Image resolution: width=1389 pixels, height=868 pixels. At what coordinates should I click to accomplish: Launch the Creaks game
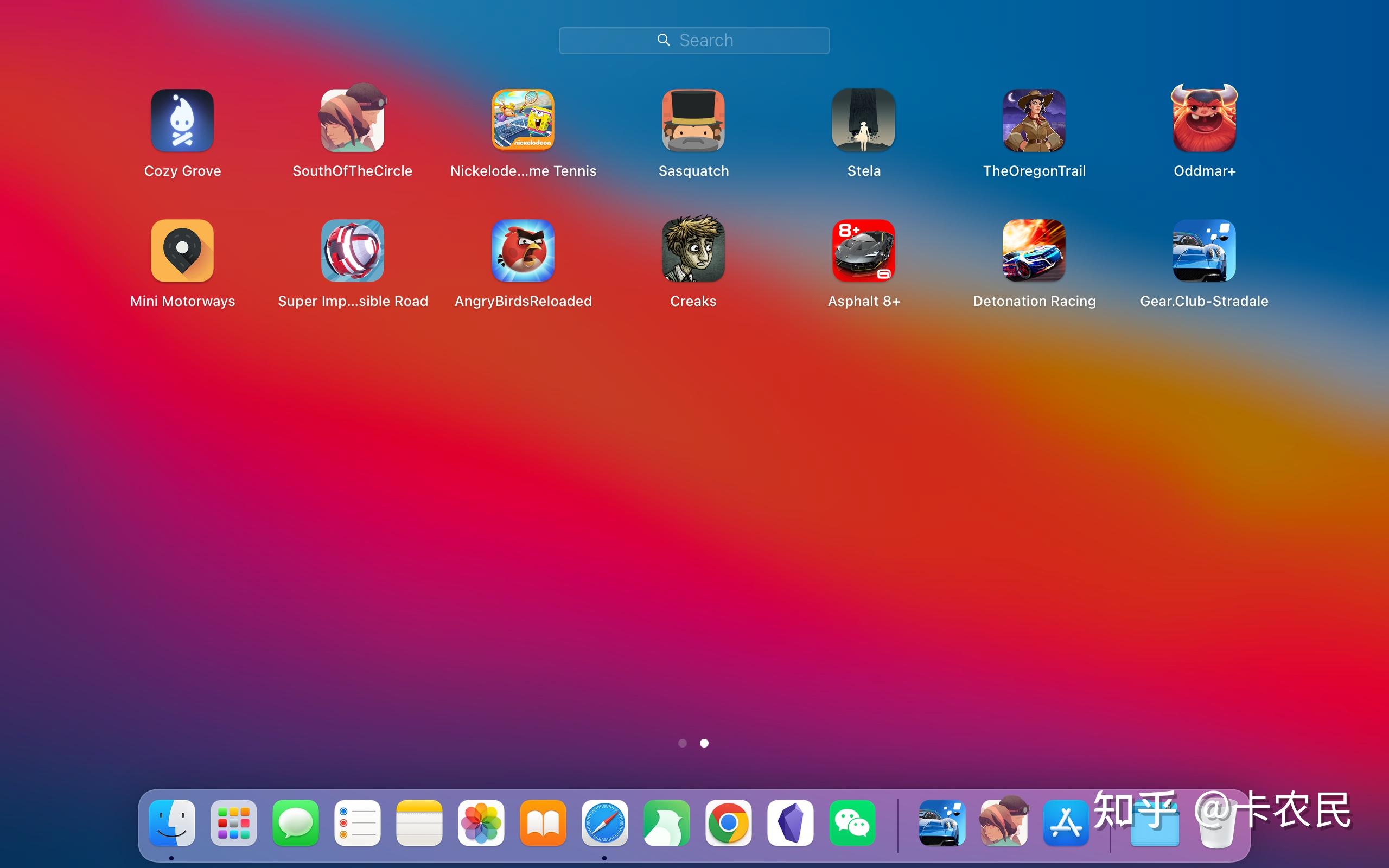693,251
